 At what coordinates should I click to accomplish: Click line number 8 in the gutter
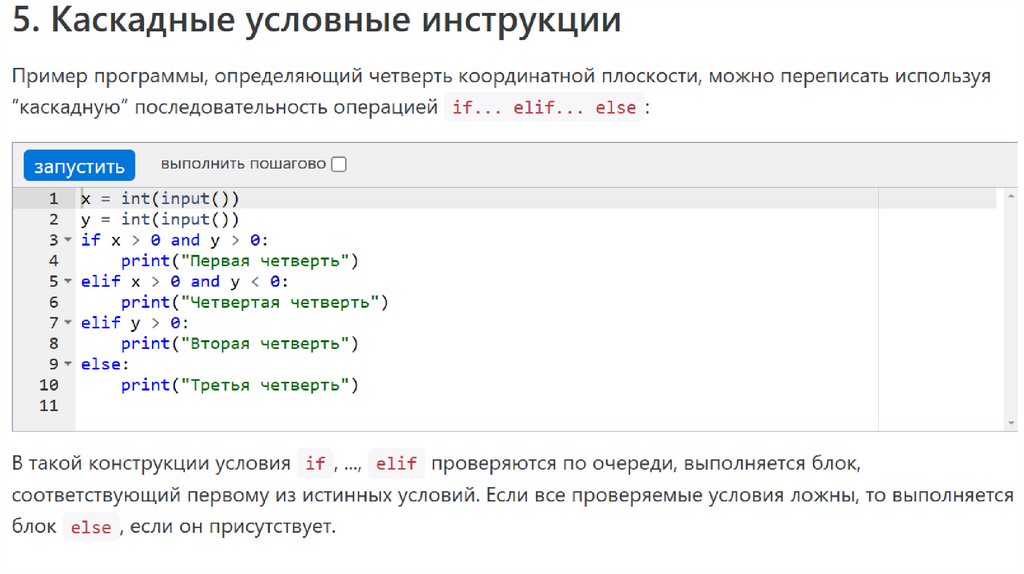click(x=54, y=343)
